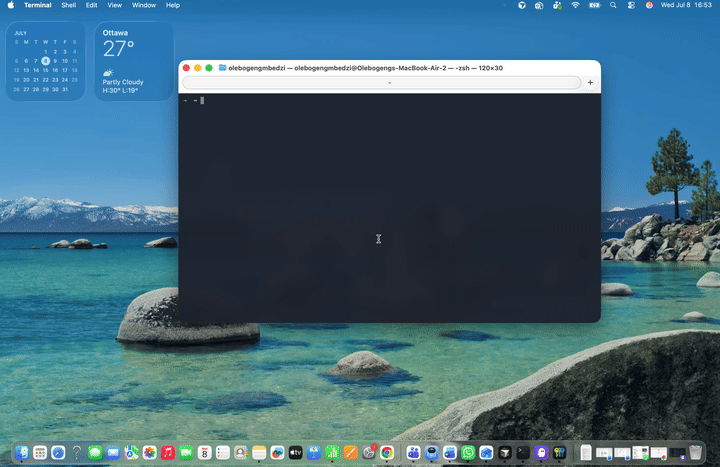Open the Mail app in the Dock
The image size is (720, 467).
coord(113,453)
